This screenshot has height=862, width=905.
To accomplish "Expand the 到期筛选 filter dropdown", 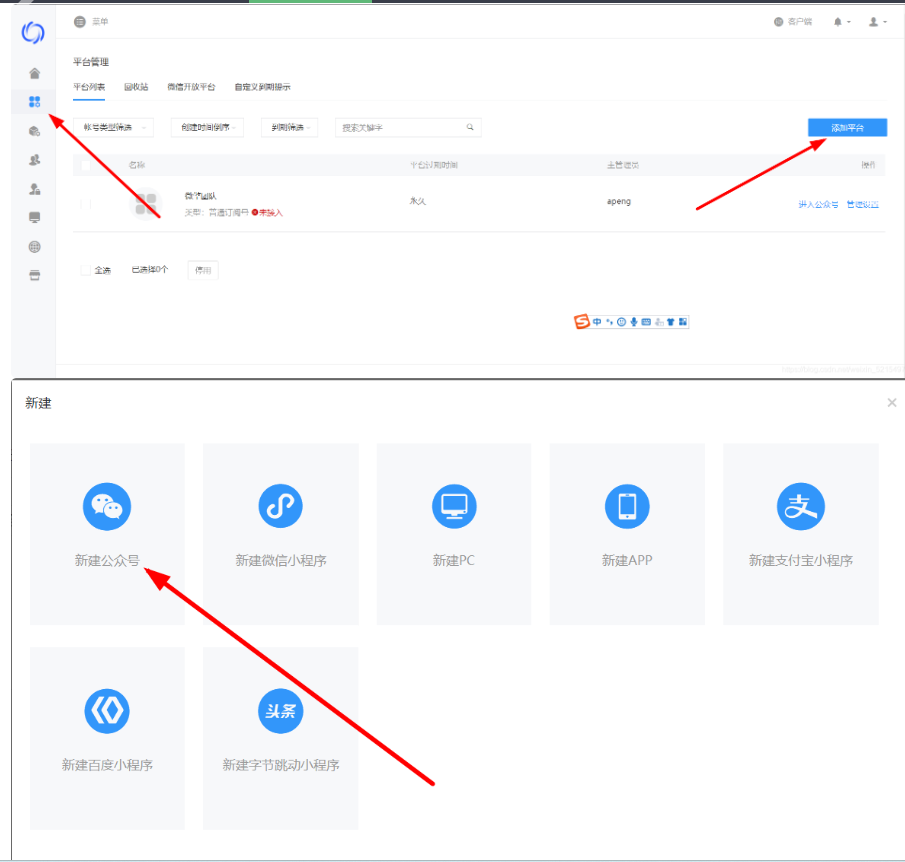I will (289, 128).
